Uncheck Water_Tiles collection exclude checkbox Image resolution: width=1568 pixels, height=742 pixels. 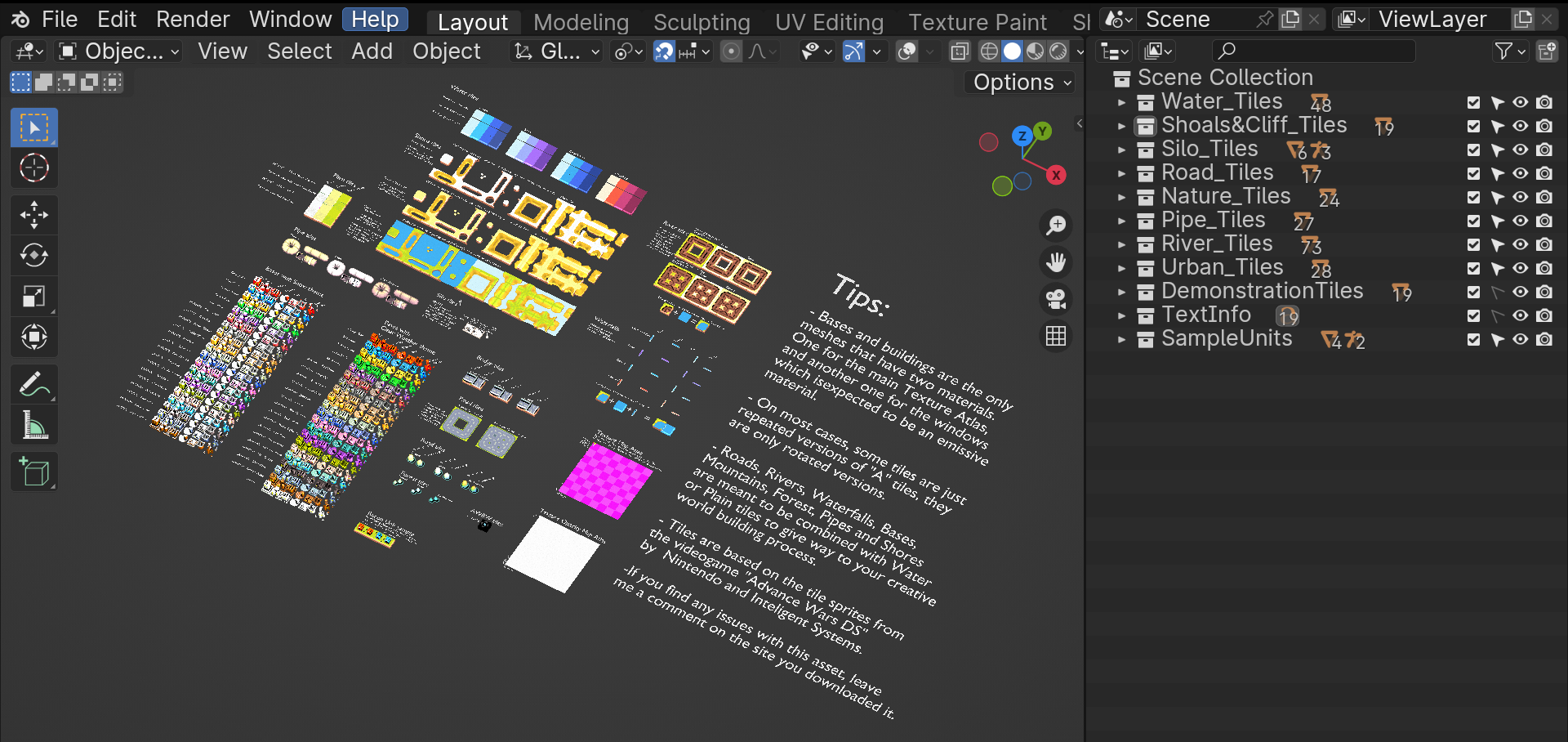pyautogui.click(x=1473, y=102)
